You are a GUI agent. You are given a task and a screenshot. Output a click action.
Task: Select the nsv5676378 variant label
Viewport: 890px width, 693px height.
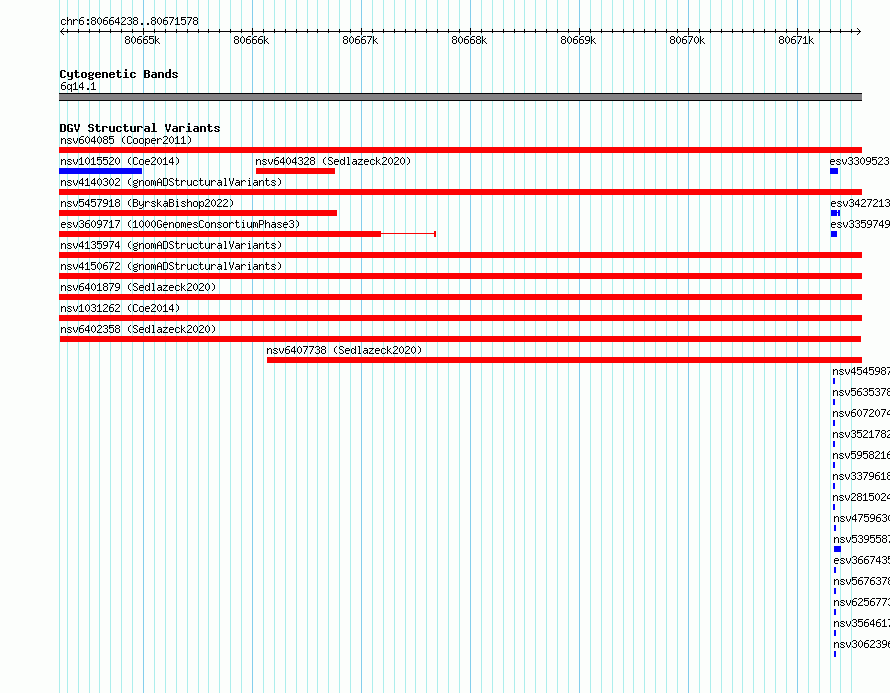pos(862,581)
